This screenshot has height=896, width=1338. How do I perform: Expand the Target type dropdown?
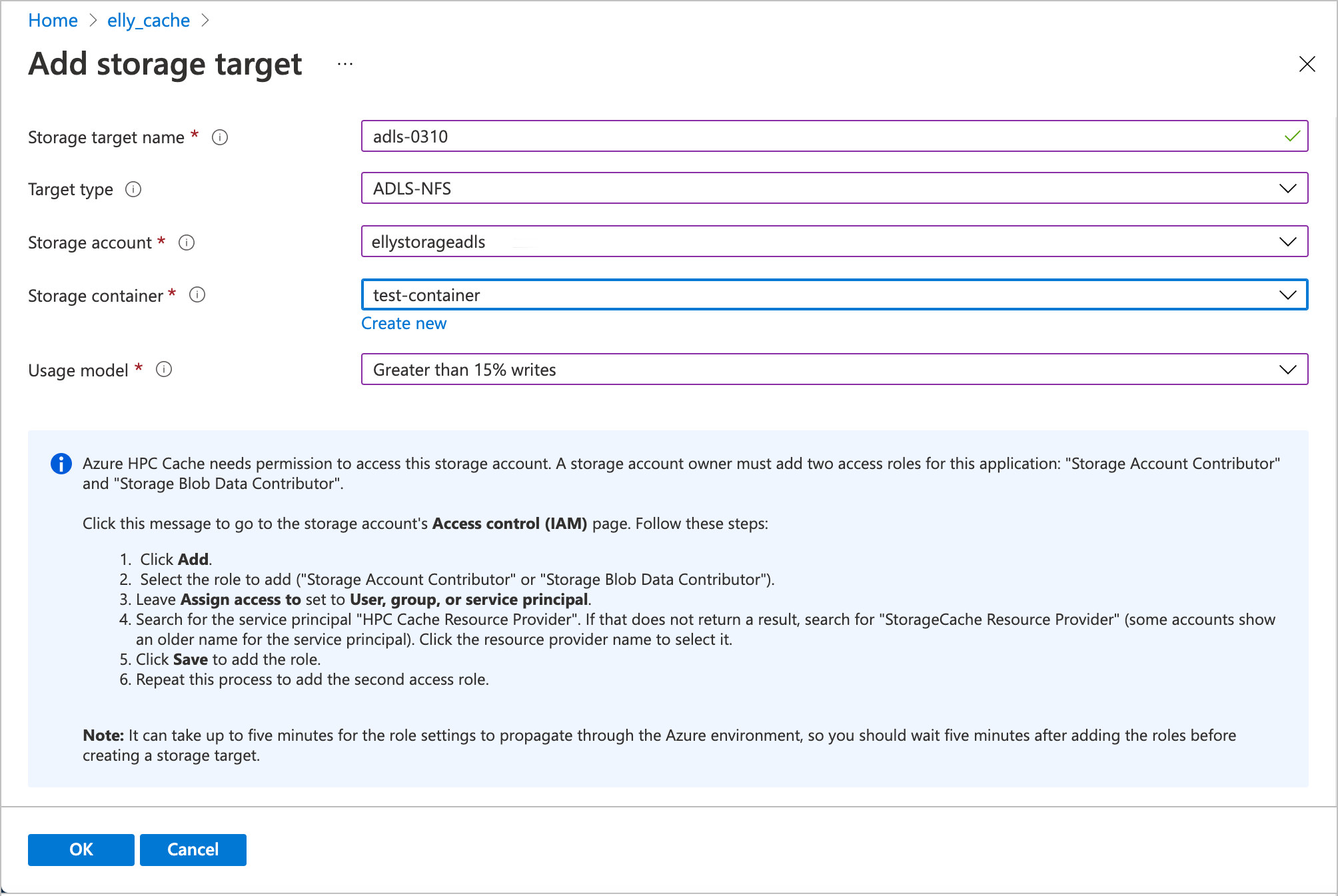(x=1290, y=188)
